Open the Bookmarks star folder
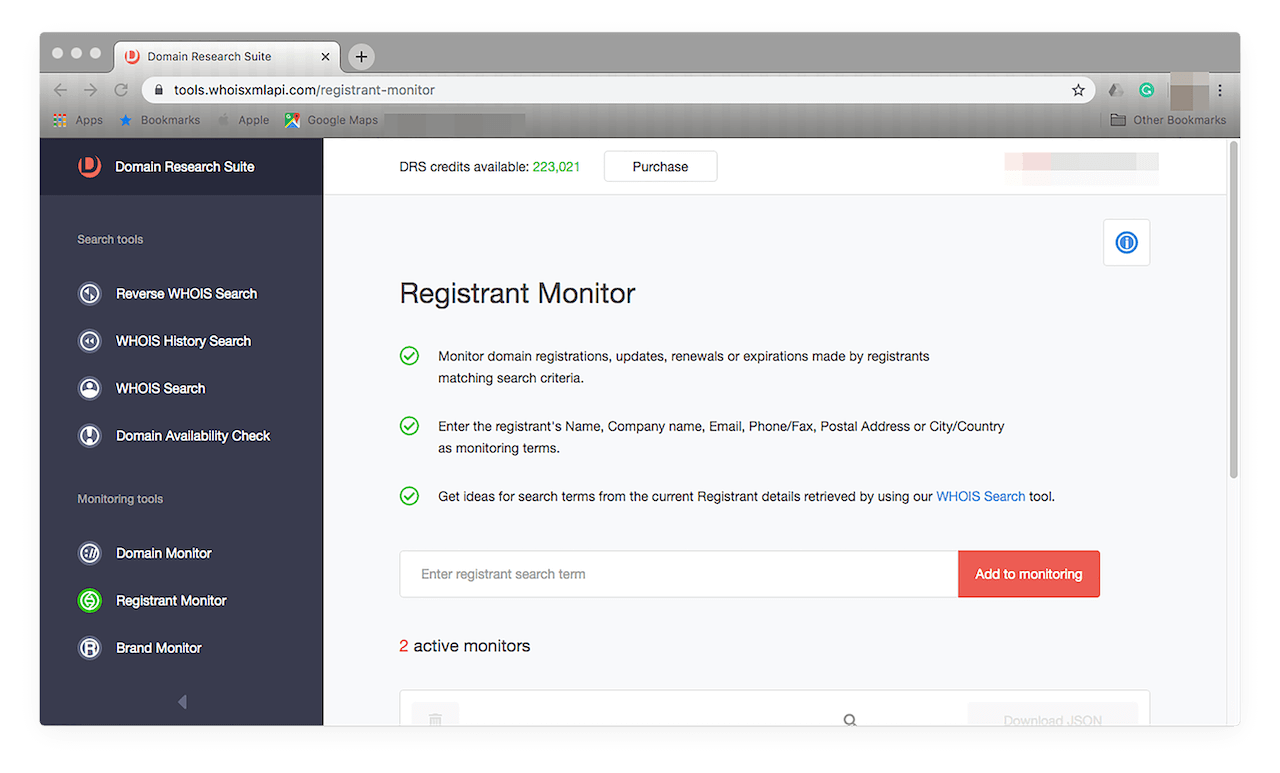This screenshot has width=1280, height=773. [159, 120]
